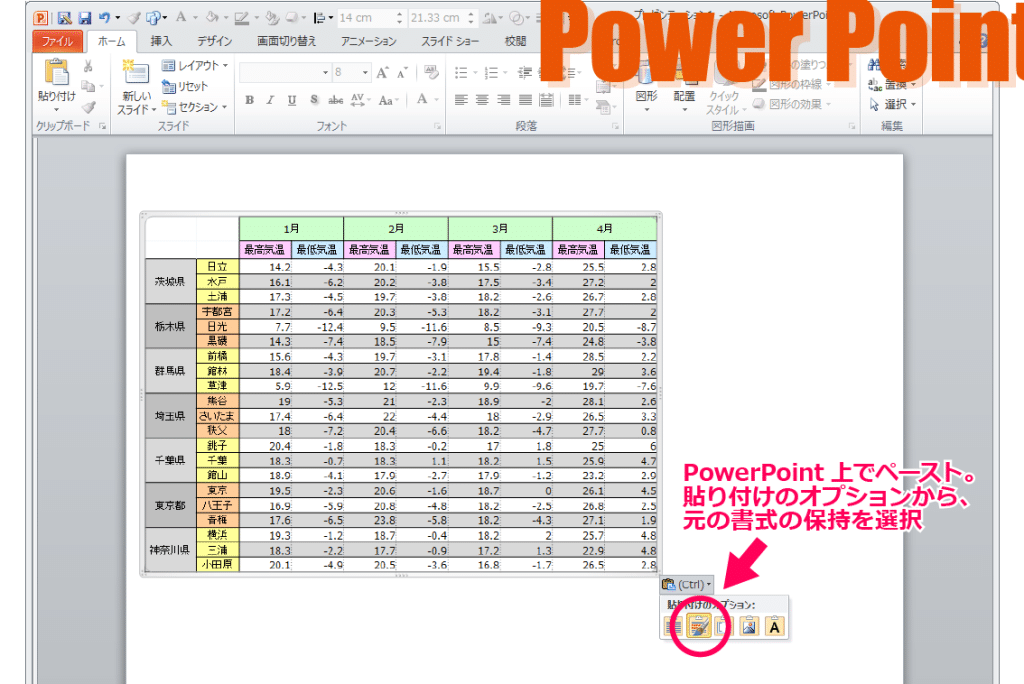Toggle Bold formatting
1024x684 pixels.
click(x=249, y=100)
